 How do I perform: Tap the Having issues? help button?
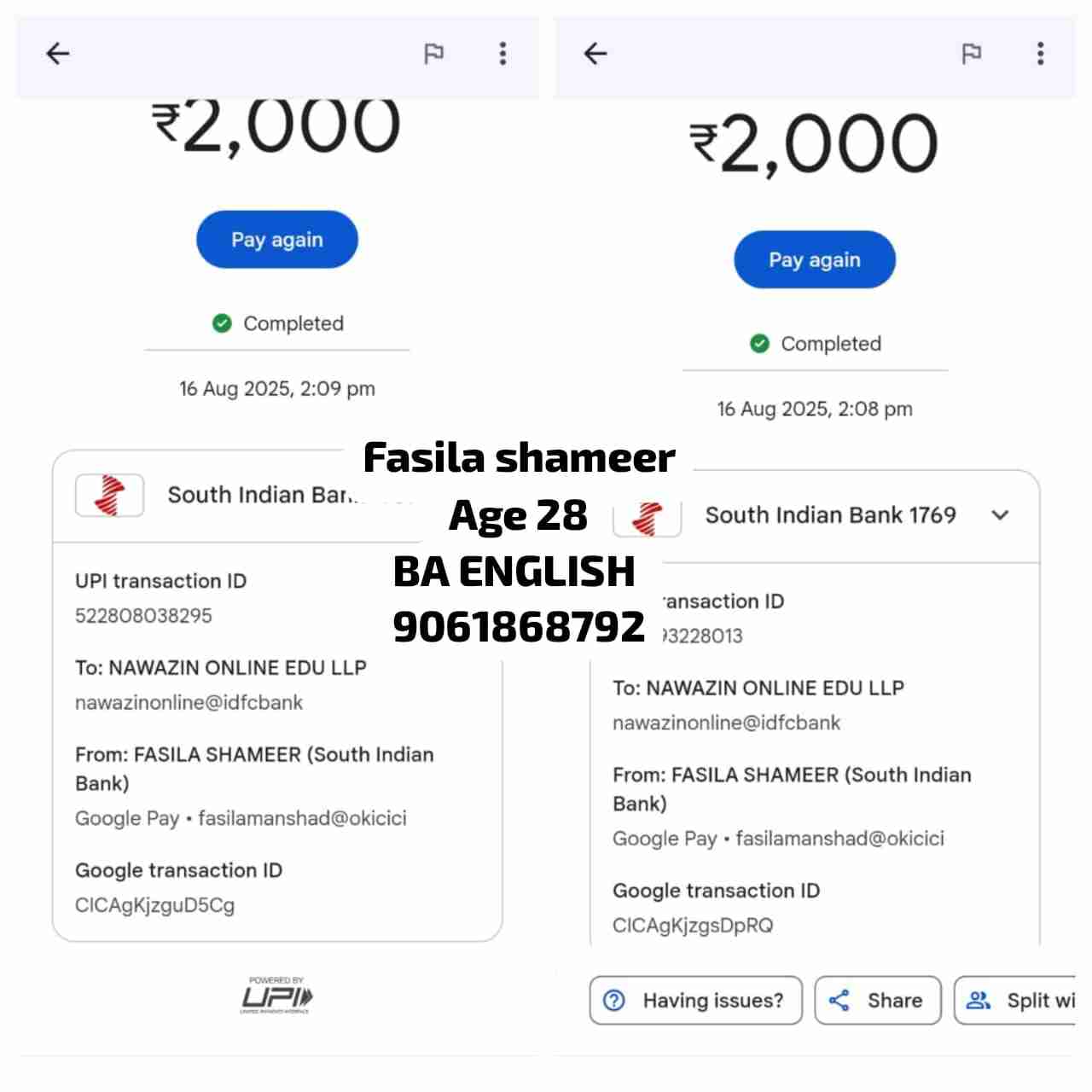click(x=696, y=1000)
